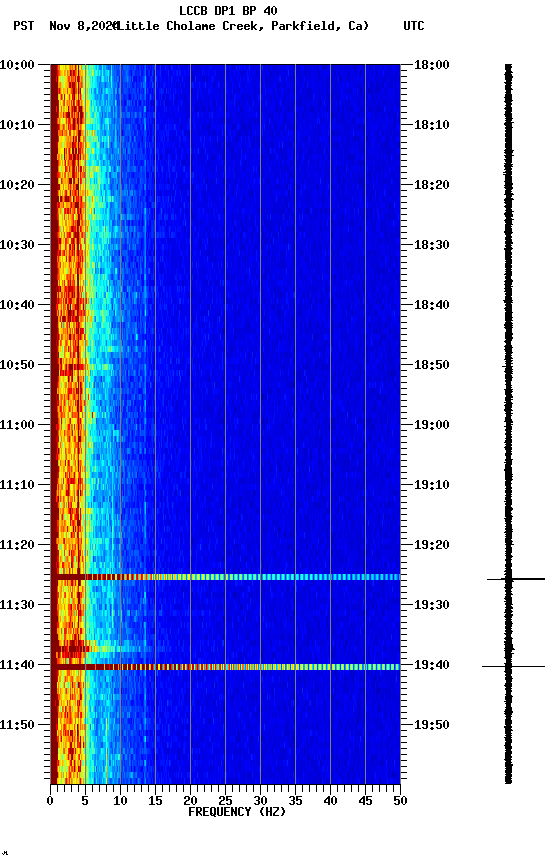Click 'Little Cholame Creek, Parkfield, Ca' text
The height and width of the screenshot is (864, 552).
coord(240,26)
